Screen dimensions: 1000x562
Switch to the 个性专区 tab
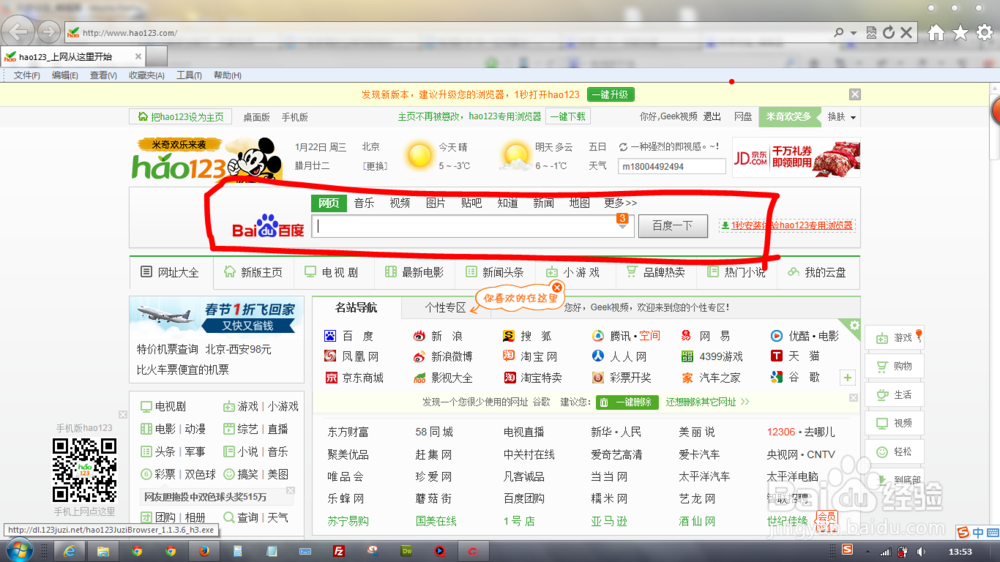click(445, 307)
